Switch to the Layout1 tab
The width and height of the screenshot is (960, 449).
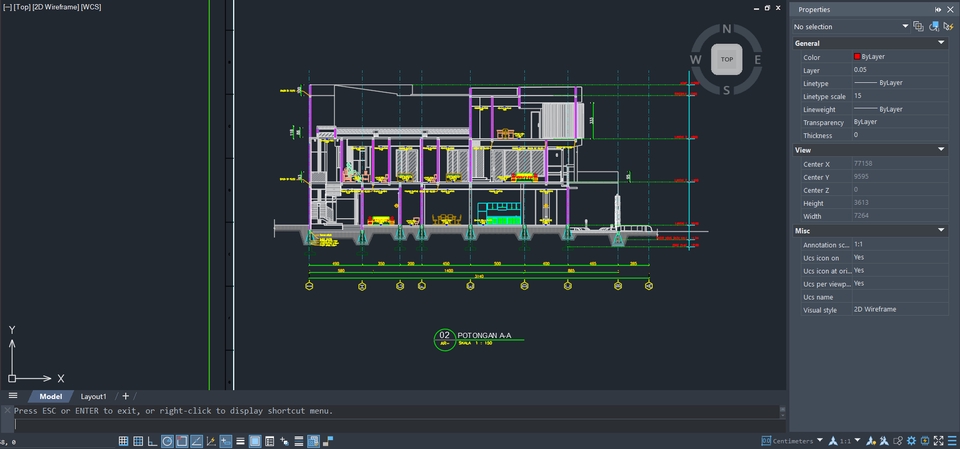coord(93,396)
